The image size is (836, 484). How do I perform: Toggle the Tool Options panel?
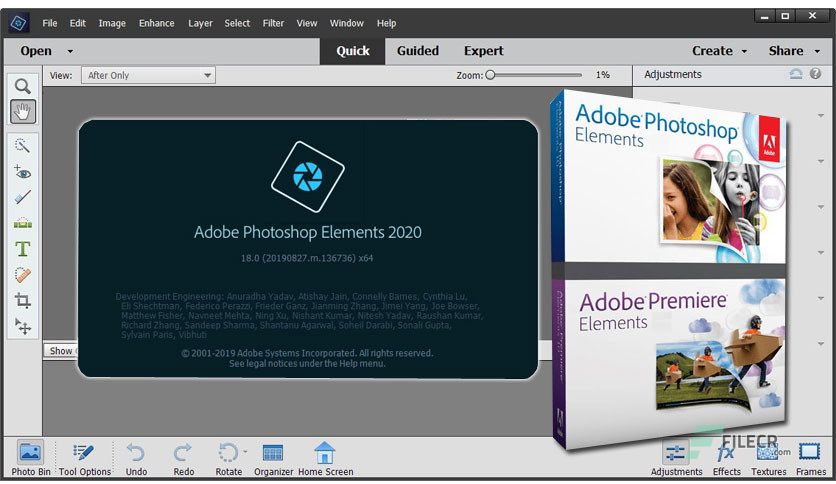point(85,458)
